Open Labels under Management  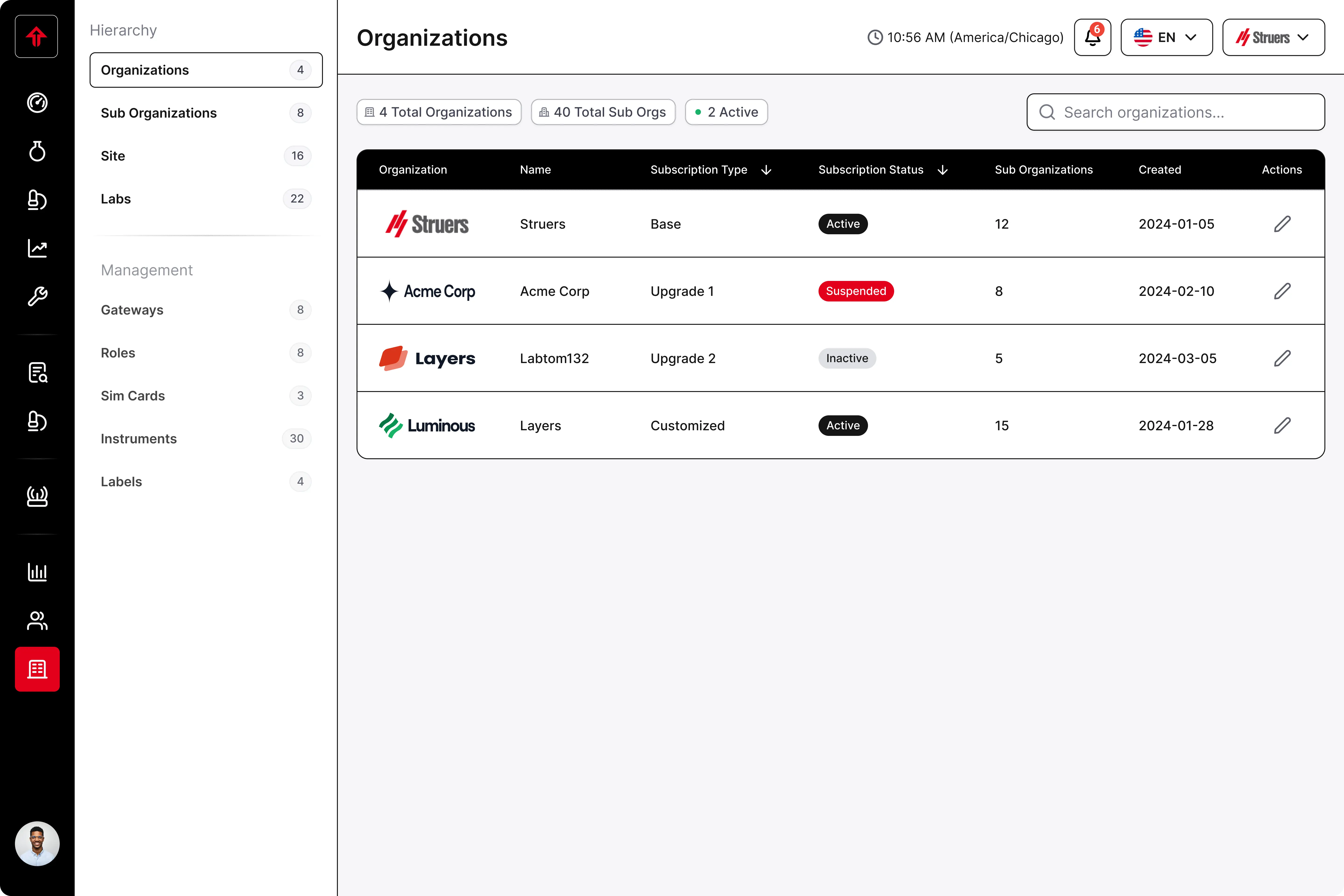point(206,482)
